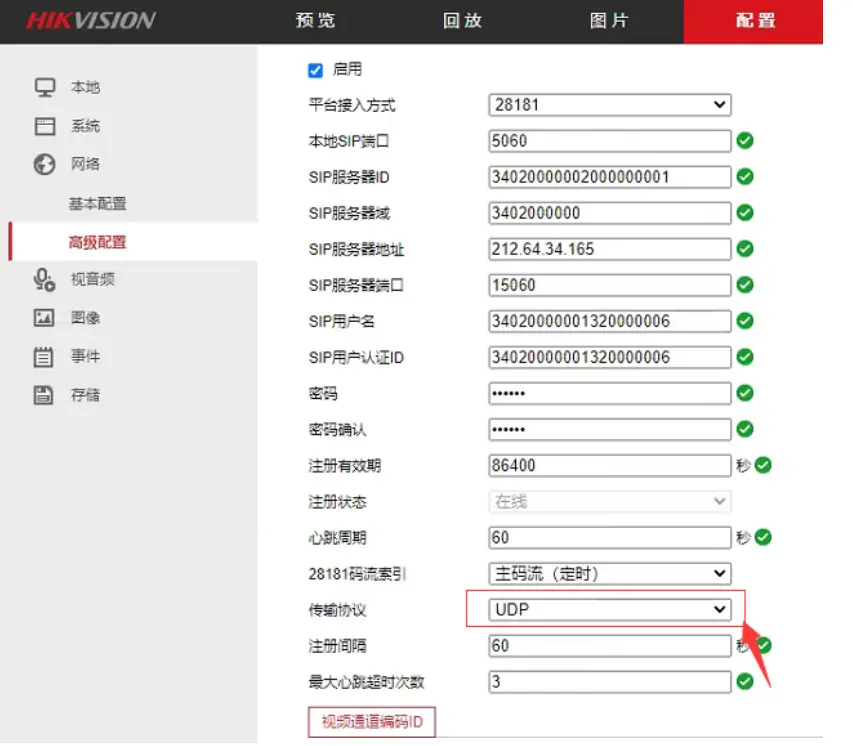Viewport: 853px width, 746px height.
Task: Uncheck the 启用 checkbox
Action: [316, 70]
